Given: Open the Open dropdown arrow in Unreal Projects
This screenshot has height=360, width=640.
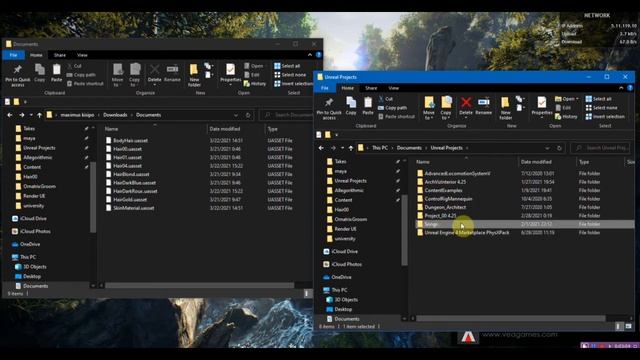Looking at the screenshot, I should (x=577, y=99).
